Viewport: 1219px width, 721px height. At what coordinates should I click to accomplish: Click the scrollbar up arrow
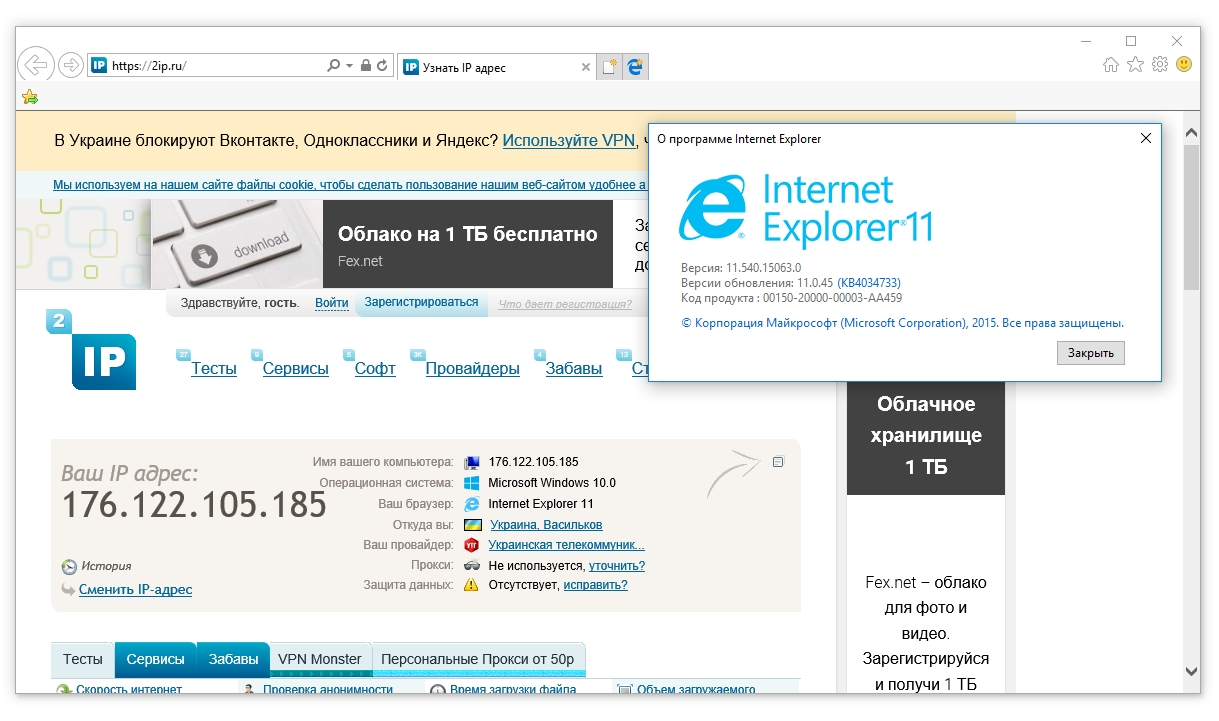pos(1191,132)
